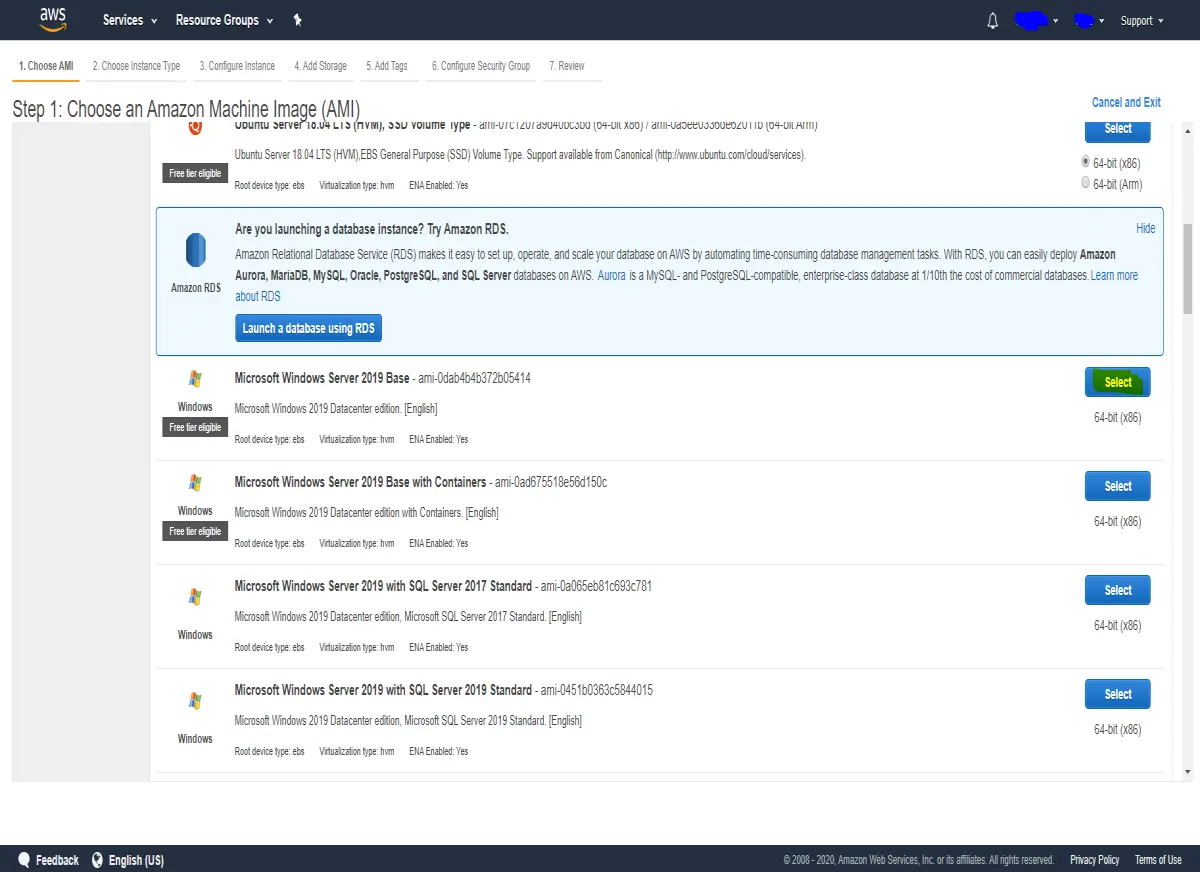Go to 3. Configure Instance tab

click(237, 66)
